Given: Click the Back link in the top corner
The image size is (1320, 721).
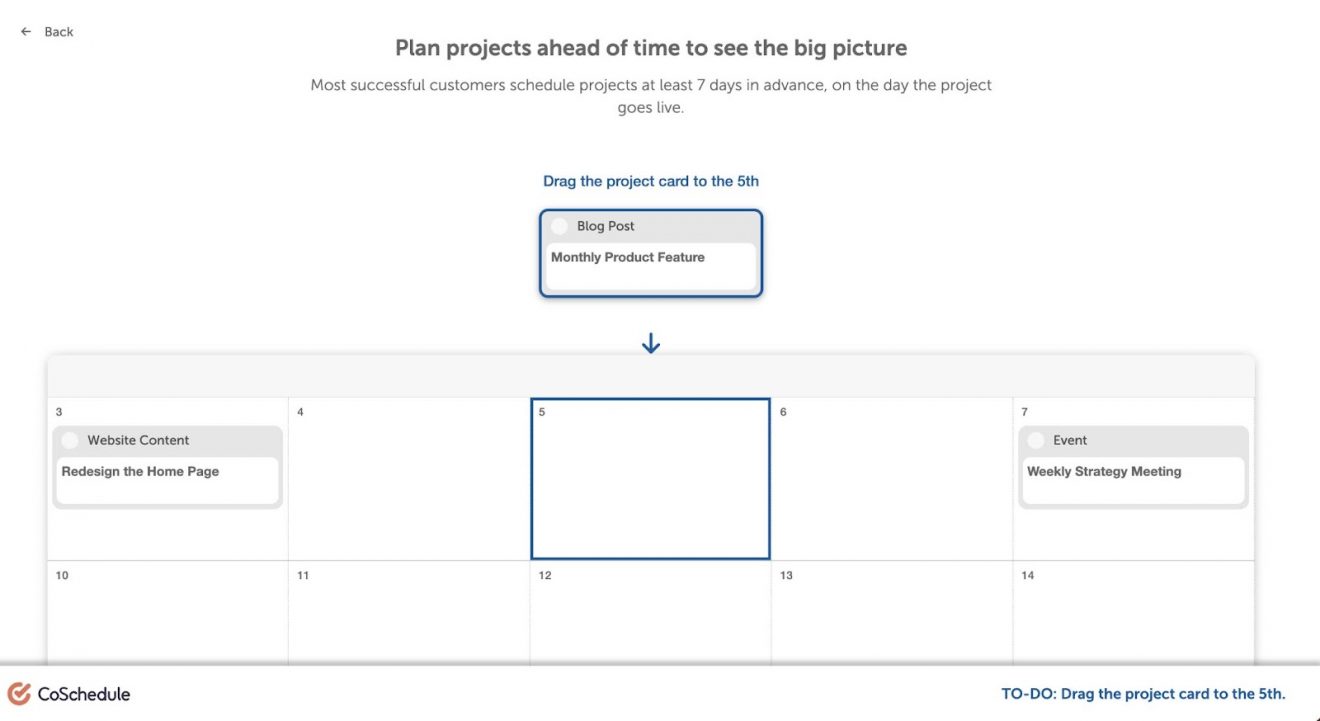Looking at the screenshot, I should pos(57,31).
